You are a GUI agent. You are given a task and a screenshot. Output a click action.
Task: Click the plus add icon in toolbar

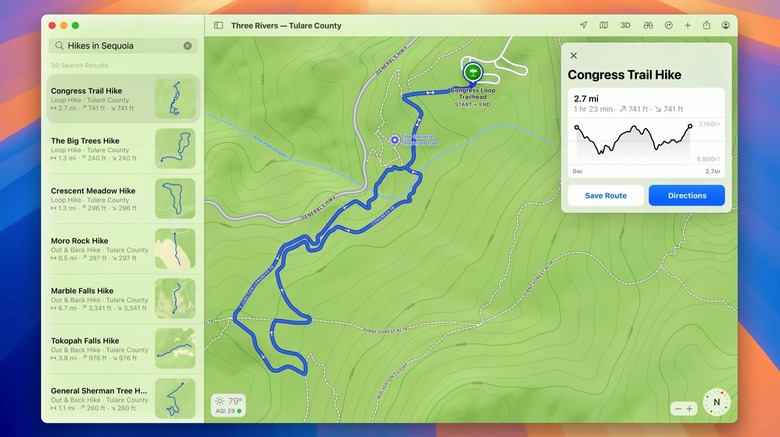(x=687, y=25)
